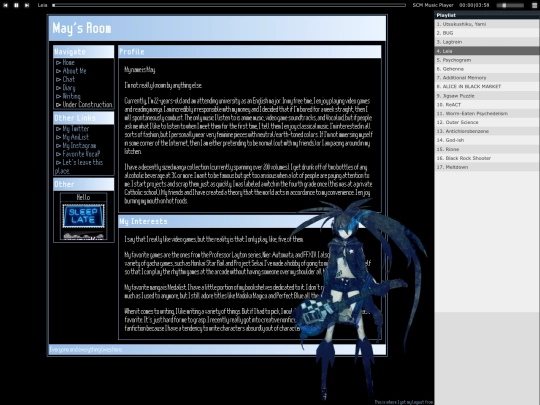Visit the Writing page
Image resolution: width=540 pixels, height=405 pixels.
point(71,96)
